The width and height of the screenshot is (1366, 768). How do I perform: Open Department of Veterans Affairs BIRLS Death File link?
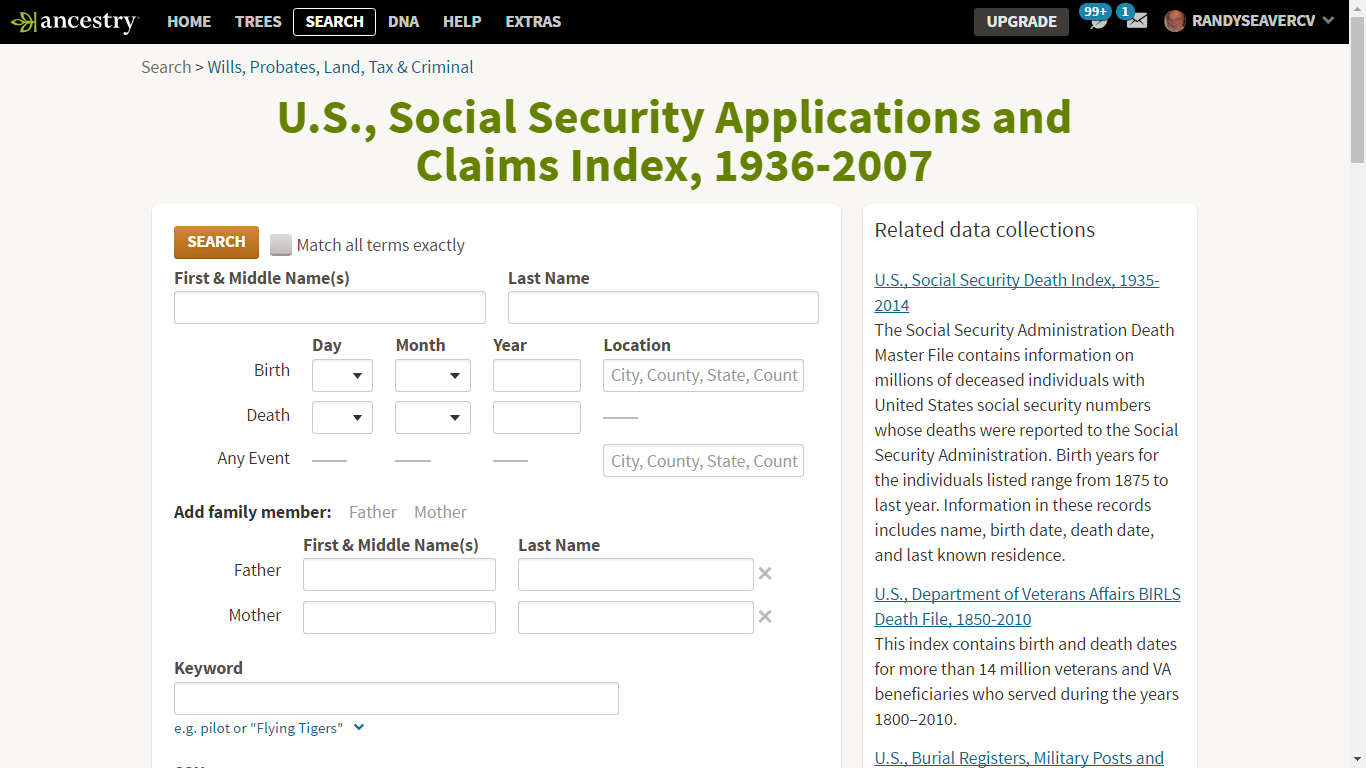click(x=1027, y=606)
